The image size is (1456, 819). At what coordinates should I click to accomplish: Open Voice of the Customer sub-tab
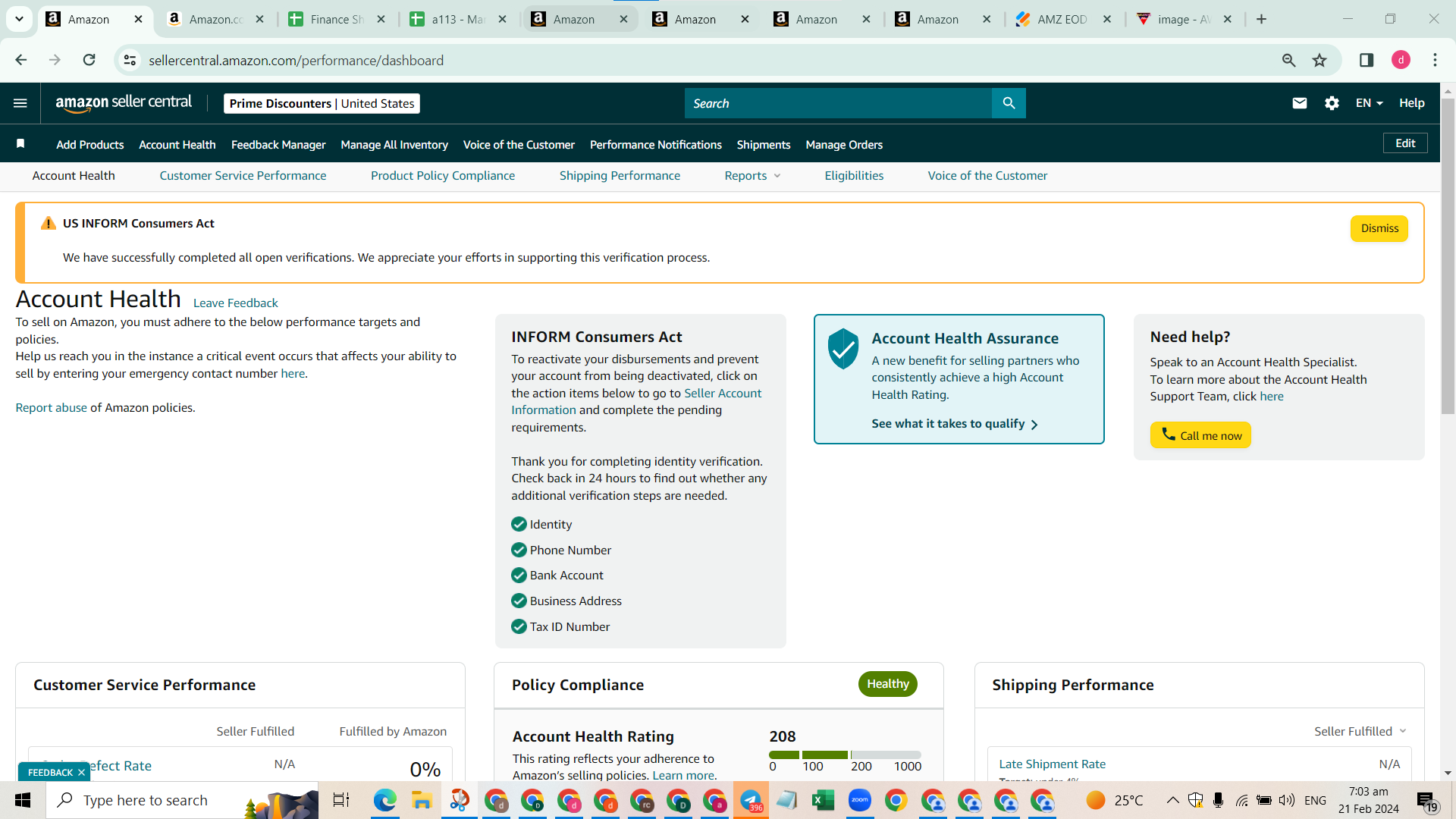click(x=987, y=175)
